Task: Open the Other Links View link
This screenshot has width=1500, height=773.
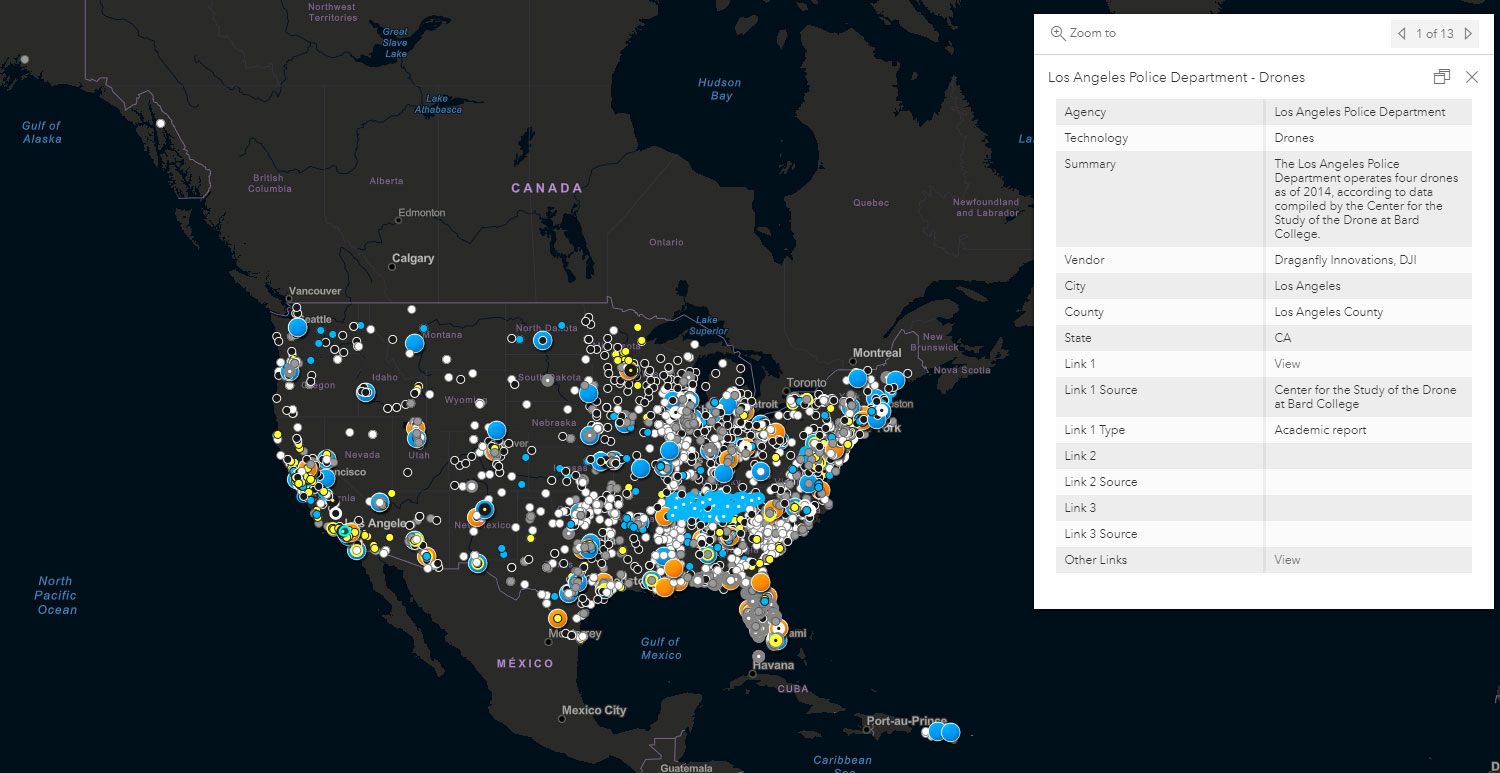Action: [1287, 560]
